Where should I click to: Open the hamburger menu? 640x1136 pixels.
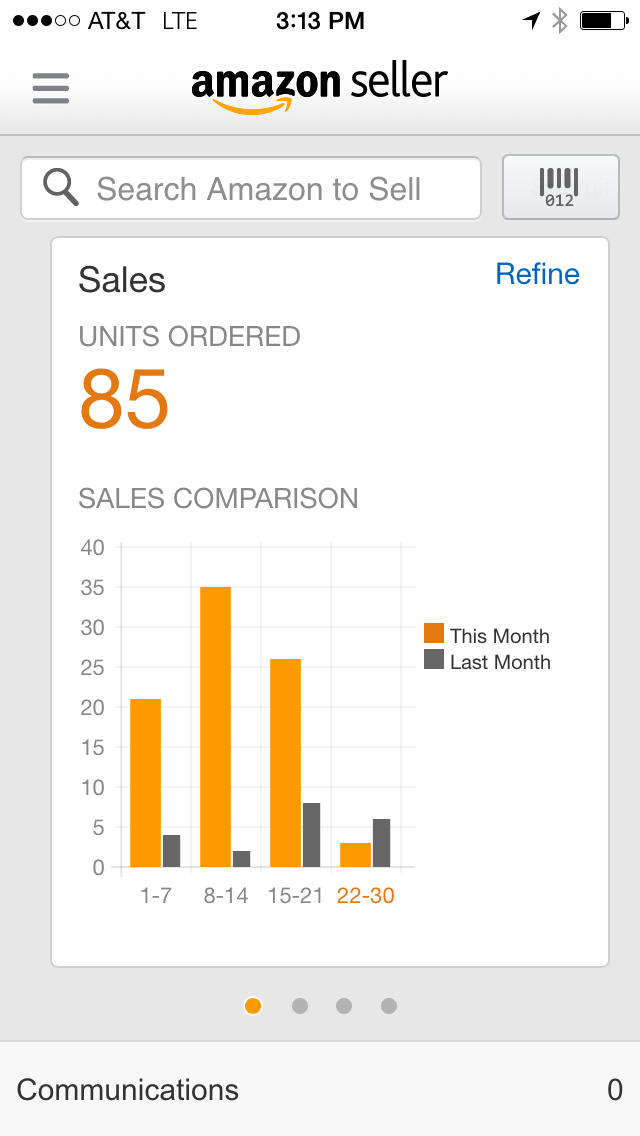51,88
